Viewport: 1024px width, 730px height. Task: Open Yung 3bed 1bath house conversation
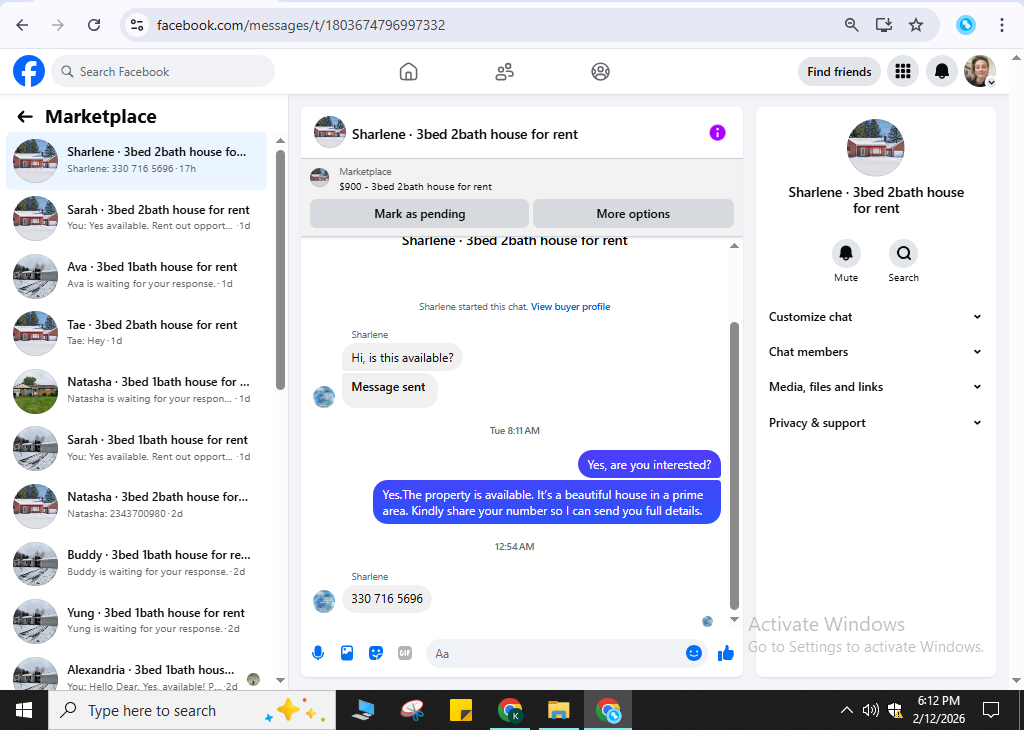pyautogui.click(x=136, y=620)
